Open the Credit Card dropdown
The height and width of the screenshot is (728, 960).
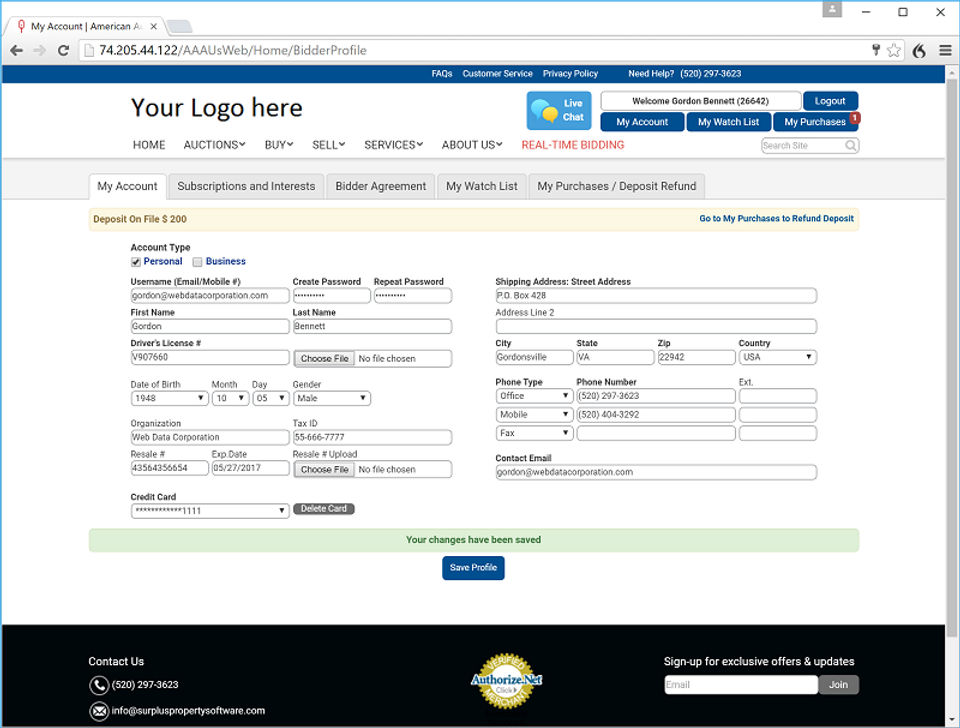click(x=210, y=511)
